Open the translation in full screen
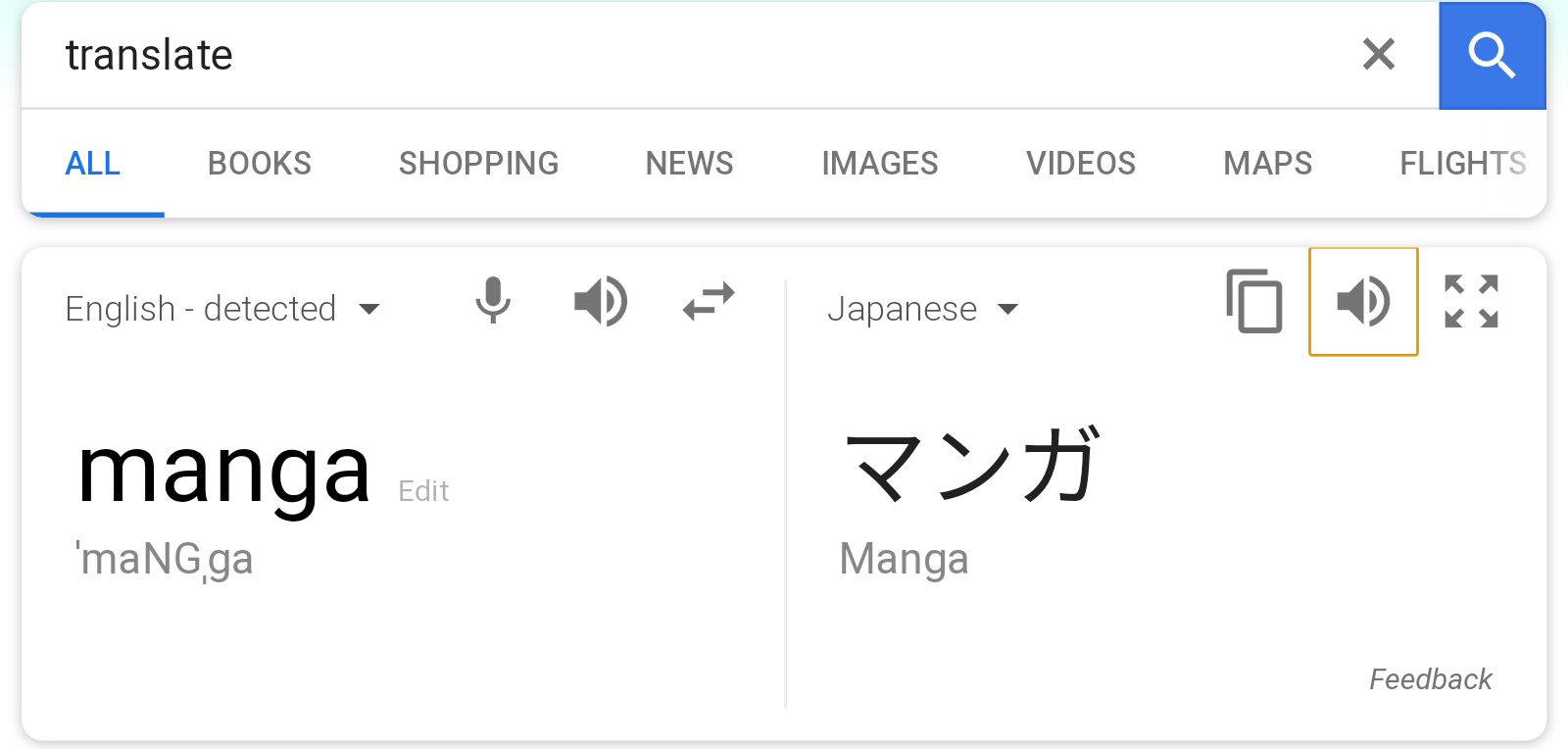The width and height of the screenshot is (1568, 749). [1471, 301]
